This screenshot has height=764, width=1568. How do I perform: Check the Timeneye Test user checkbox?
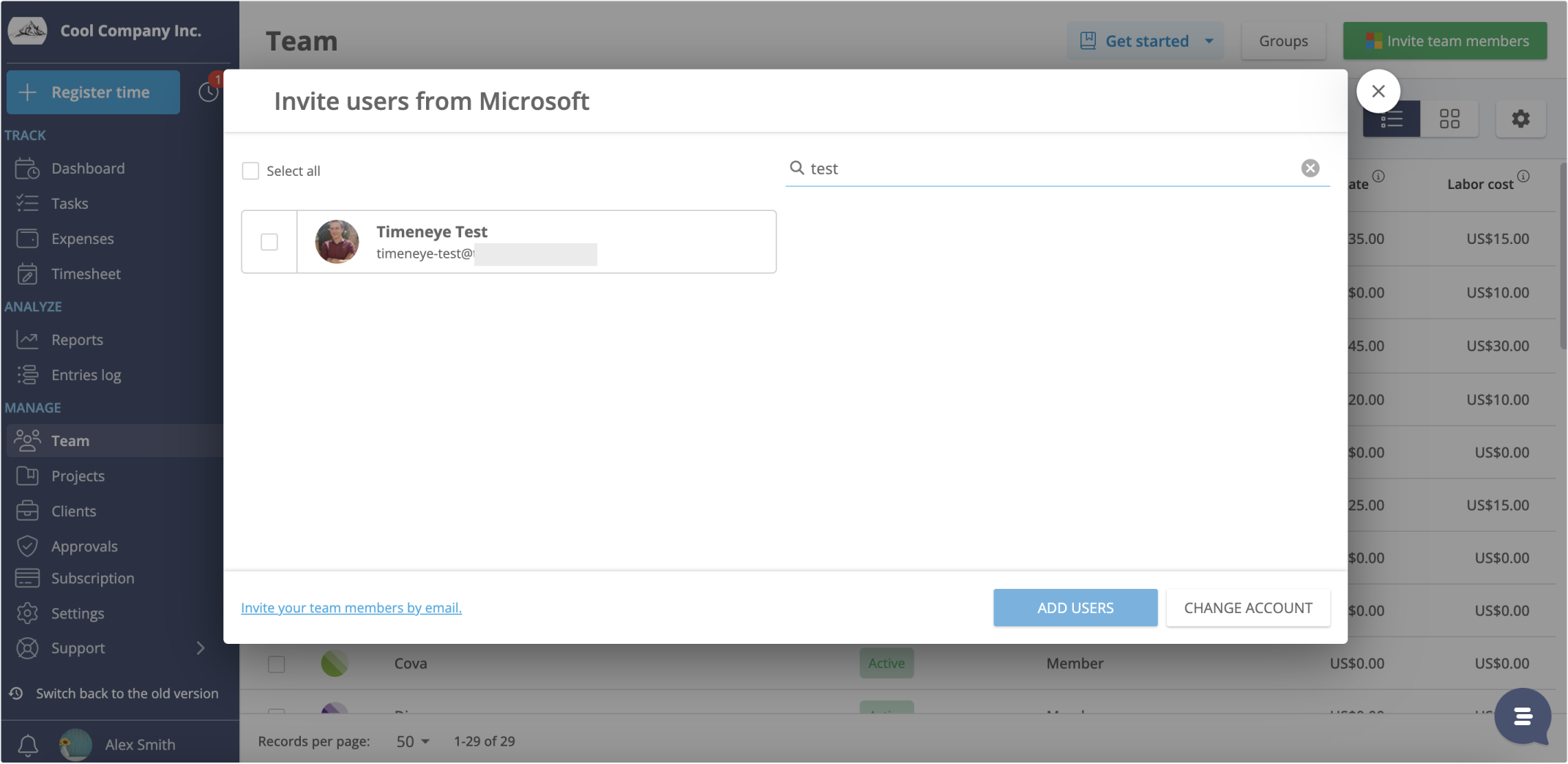coord(269,242)
